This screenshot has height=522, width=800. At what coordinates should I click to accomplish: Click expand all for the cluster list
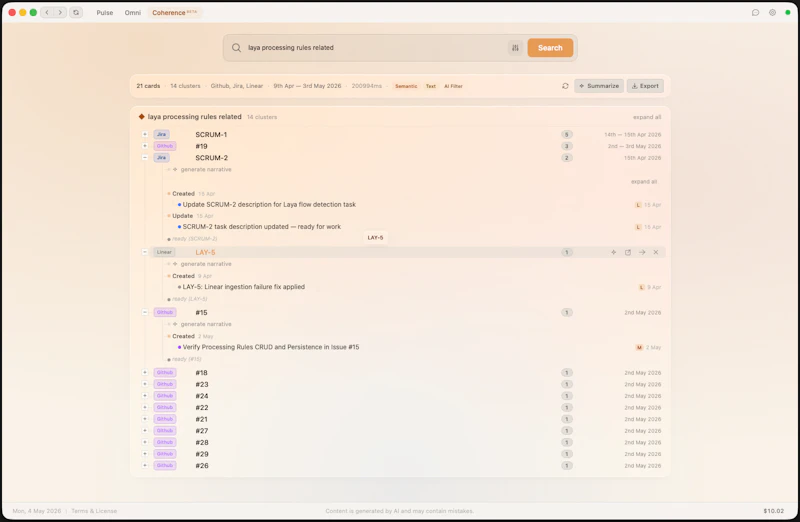pos(647,117)
